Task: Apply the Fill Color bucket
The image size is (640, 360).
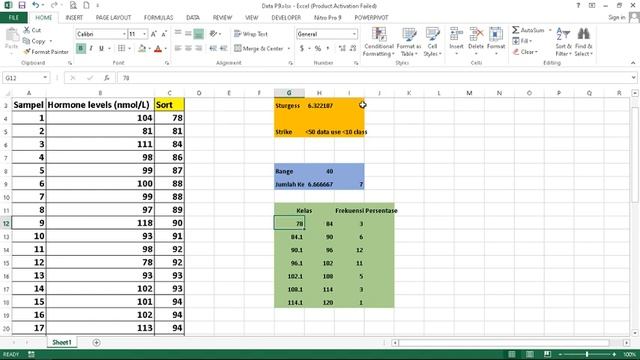Action: 142,49
